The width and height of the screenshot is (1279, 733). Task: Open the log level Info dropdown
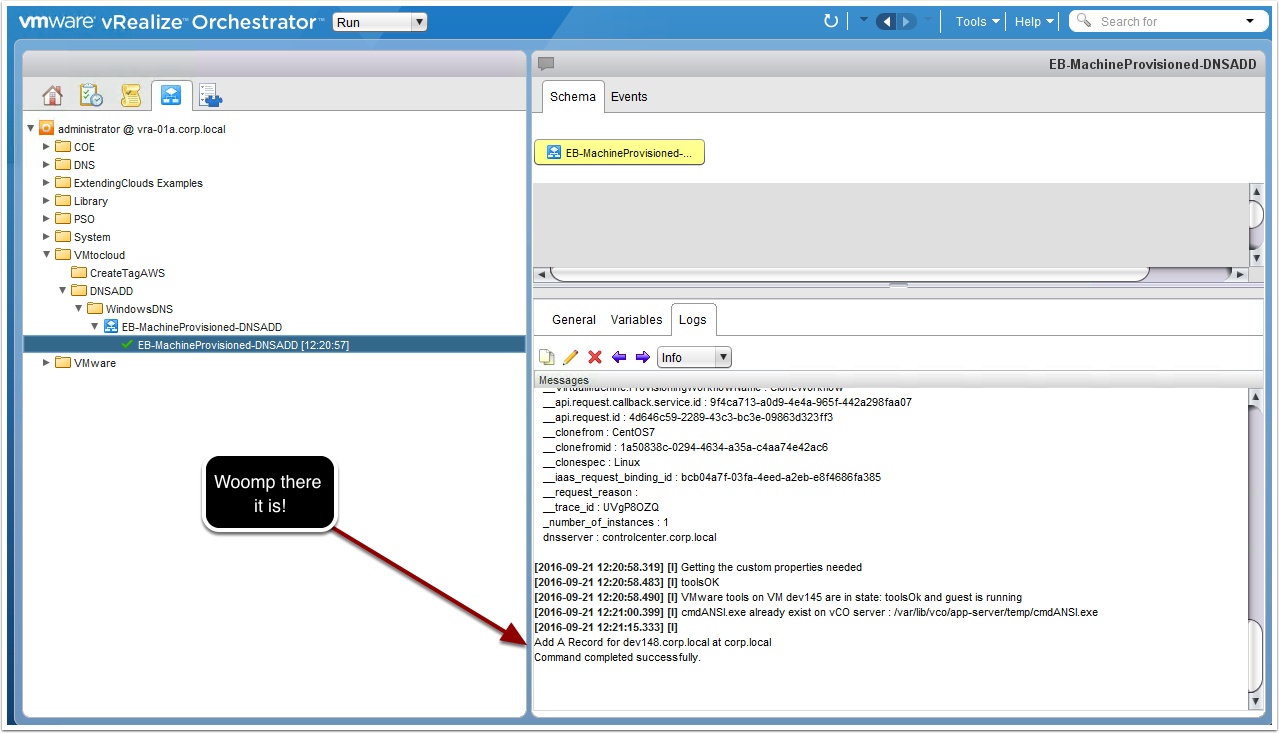point(694,357)
